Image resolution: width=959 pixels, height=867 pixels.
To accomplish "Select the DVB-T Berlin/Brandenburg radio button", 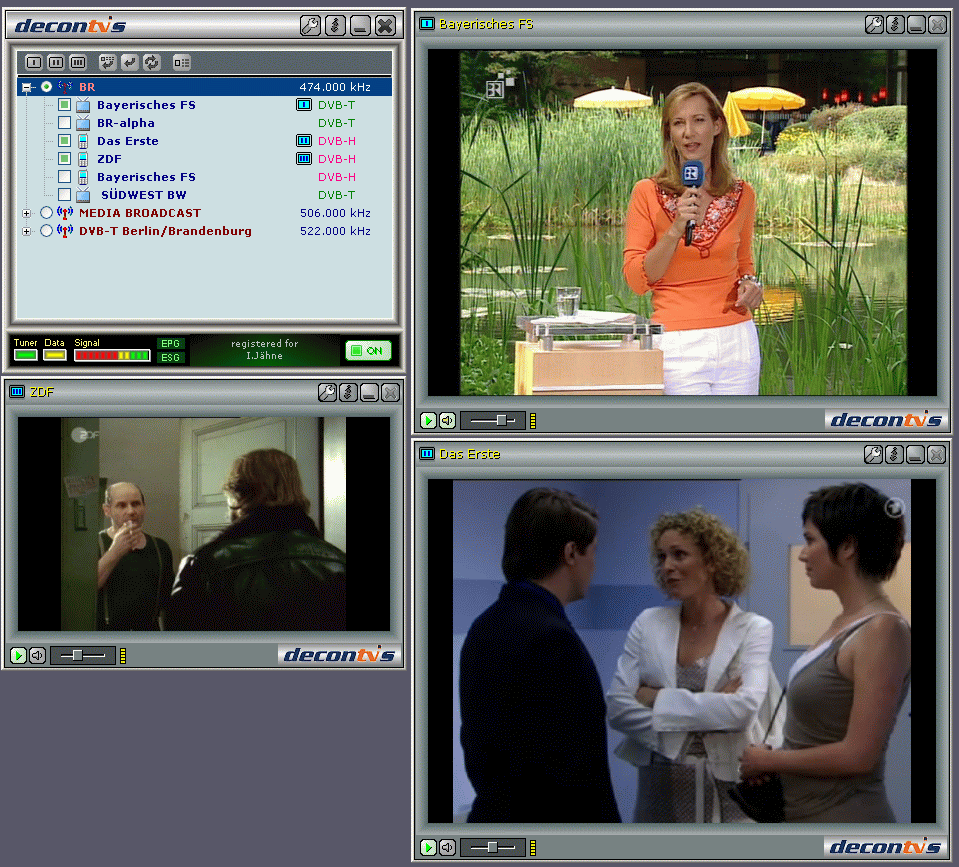I will coord(46,231).
